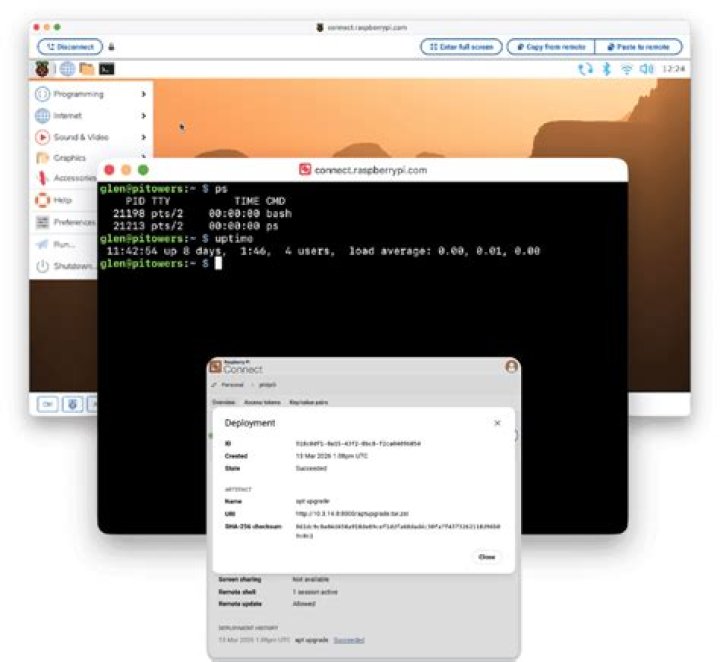Viewport: 720px width, 662px height.
Task: Open the Succeeded link in deployment history
Action: tap(349, 640)
